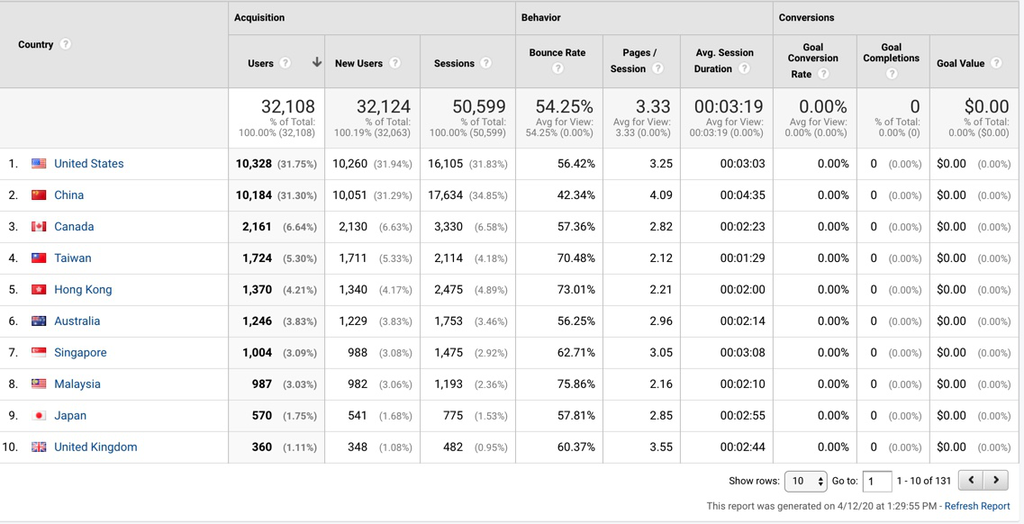This screenshot has width=1024, height=524.
Task: Click the Refresh Report link
Action: click(977, 506)
